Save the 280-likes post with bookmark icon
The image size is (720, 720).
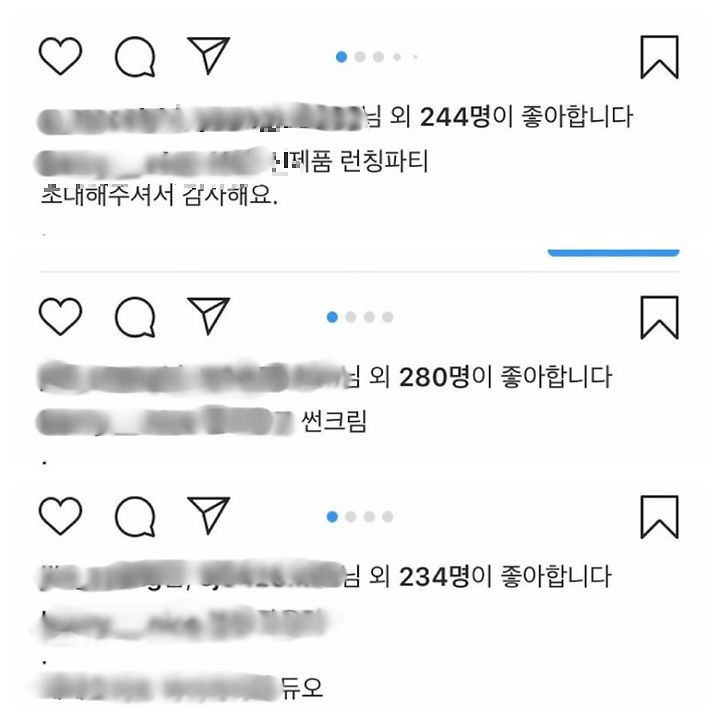[659, 317]
